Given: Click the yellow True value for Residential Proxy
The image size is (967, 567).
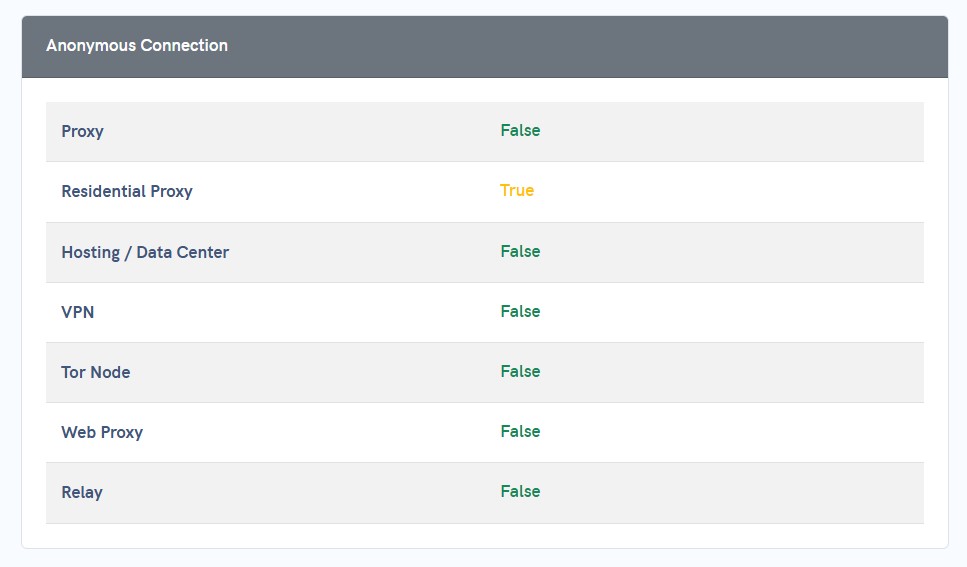Looking at the screenshot, I should pos(517,190).
